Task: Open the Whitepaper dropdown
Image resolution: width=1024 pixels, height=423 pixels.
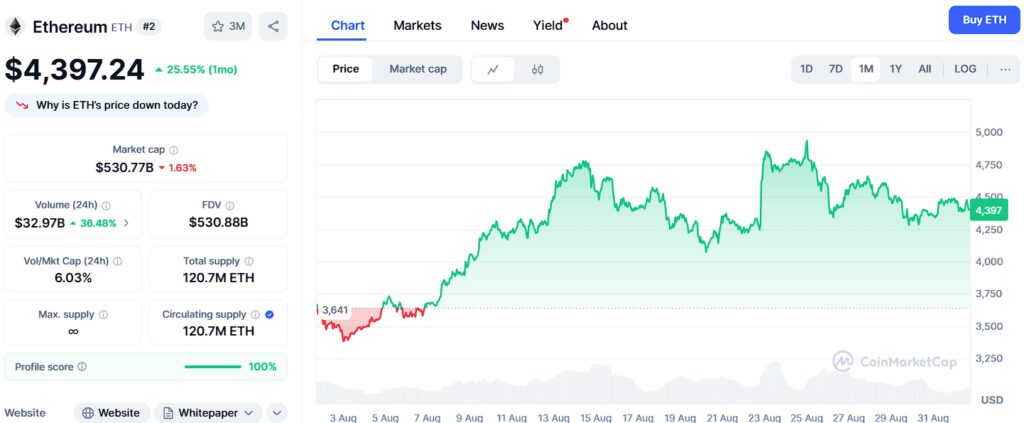Action: pyautogui.click(x=208, y=412)
